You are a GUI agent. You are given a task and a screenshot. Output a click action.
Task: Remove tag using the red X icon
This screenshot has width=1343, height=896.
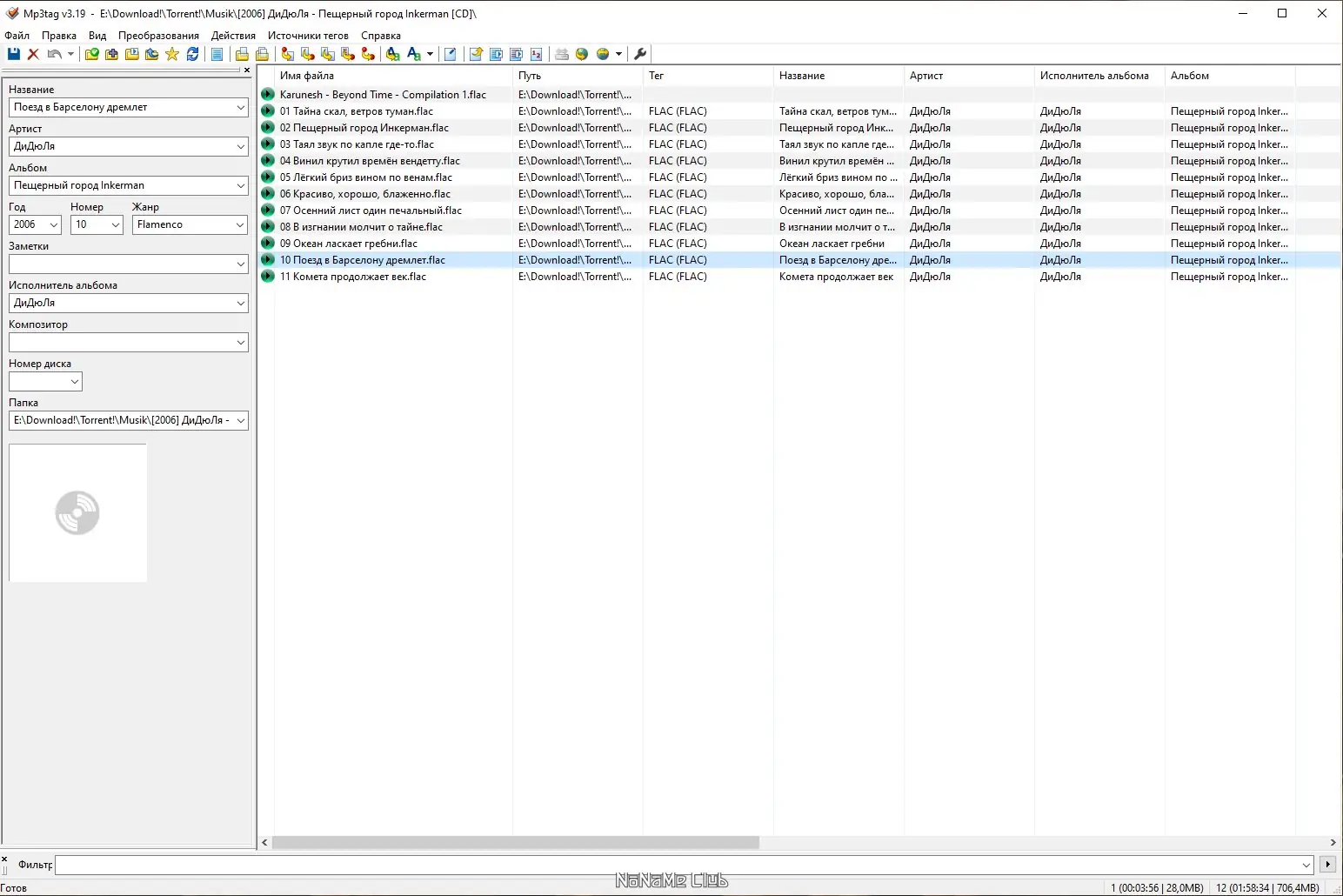33,54
